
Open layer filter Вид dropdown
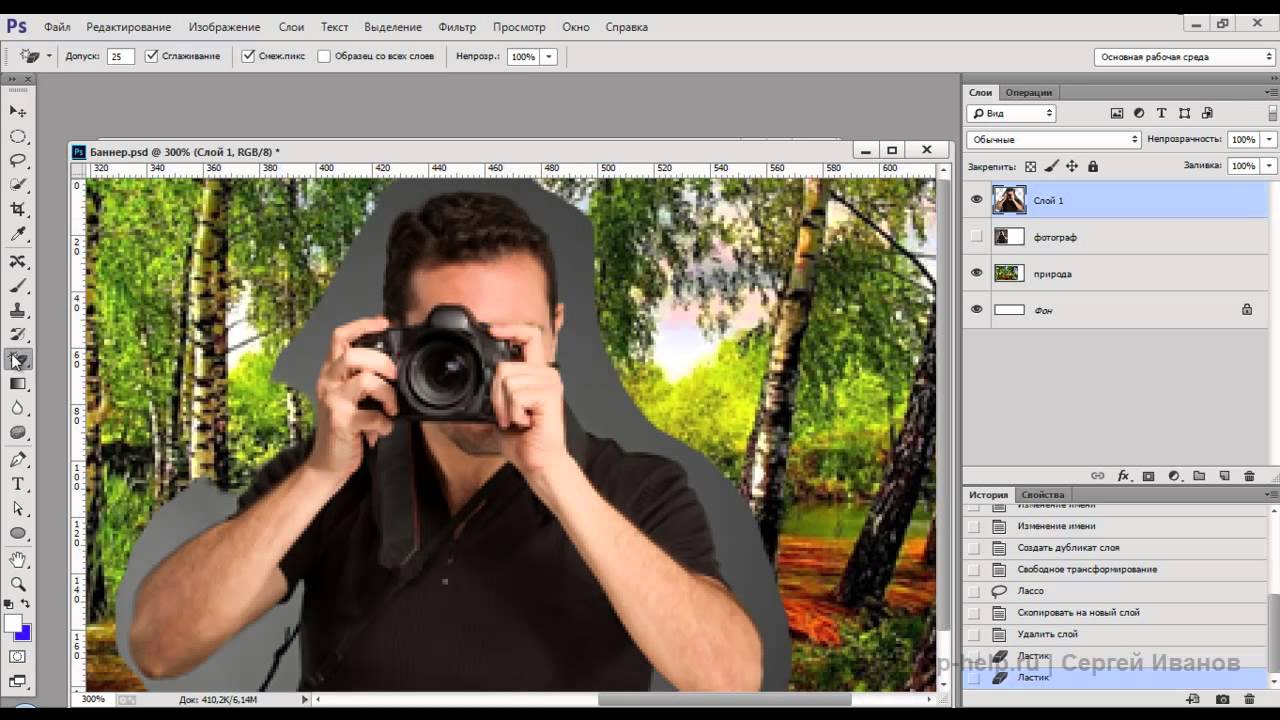[x=1013, y=113]
